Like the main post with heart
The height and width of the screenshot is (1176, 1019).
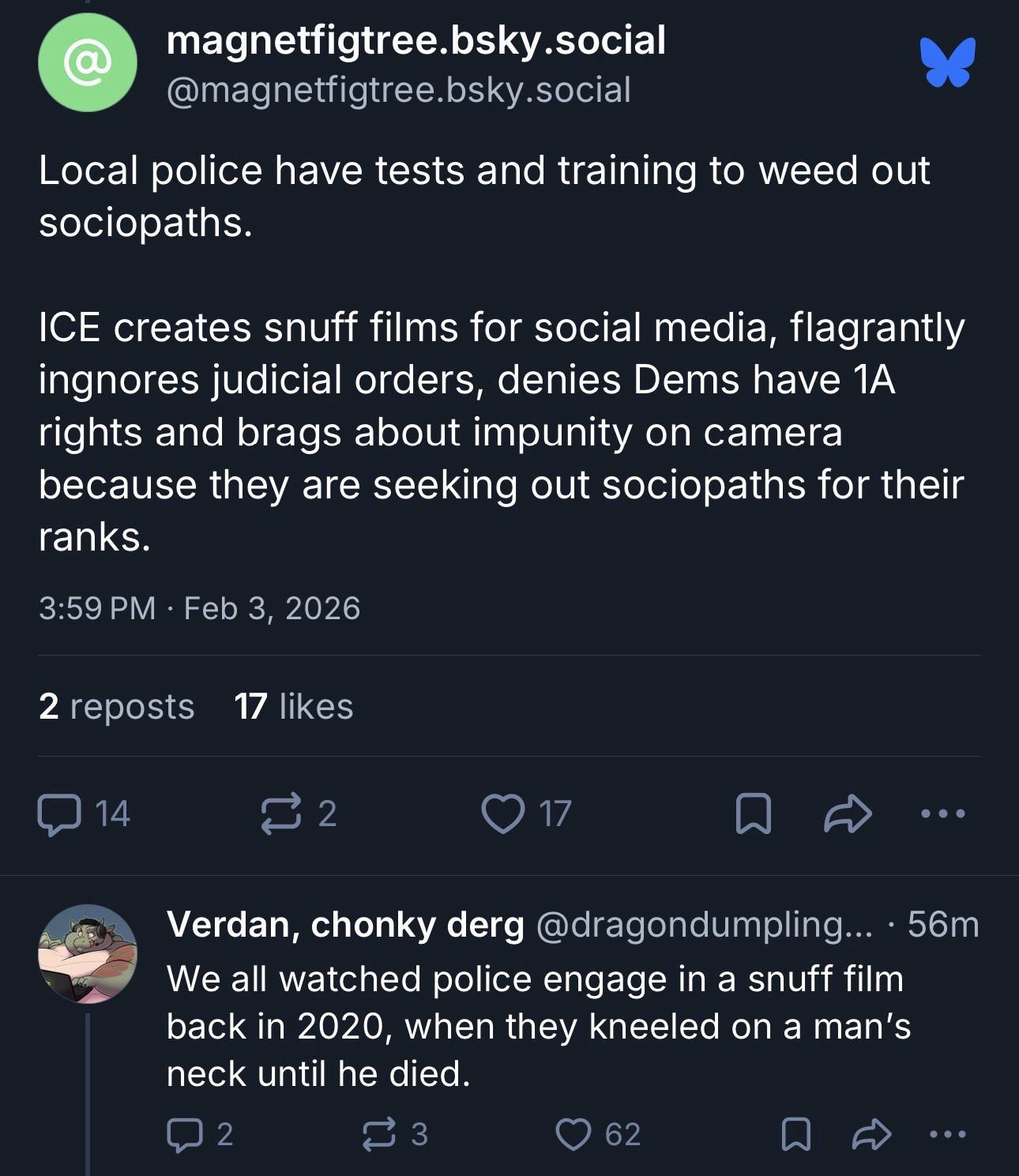click(x=503, y=814)
